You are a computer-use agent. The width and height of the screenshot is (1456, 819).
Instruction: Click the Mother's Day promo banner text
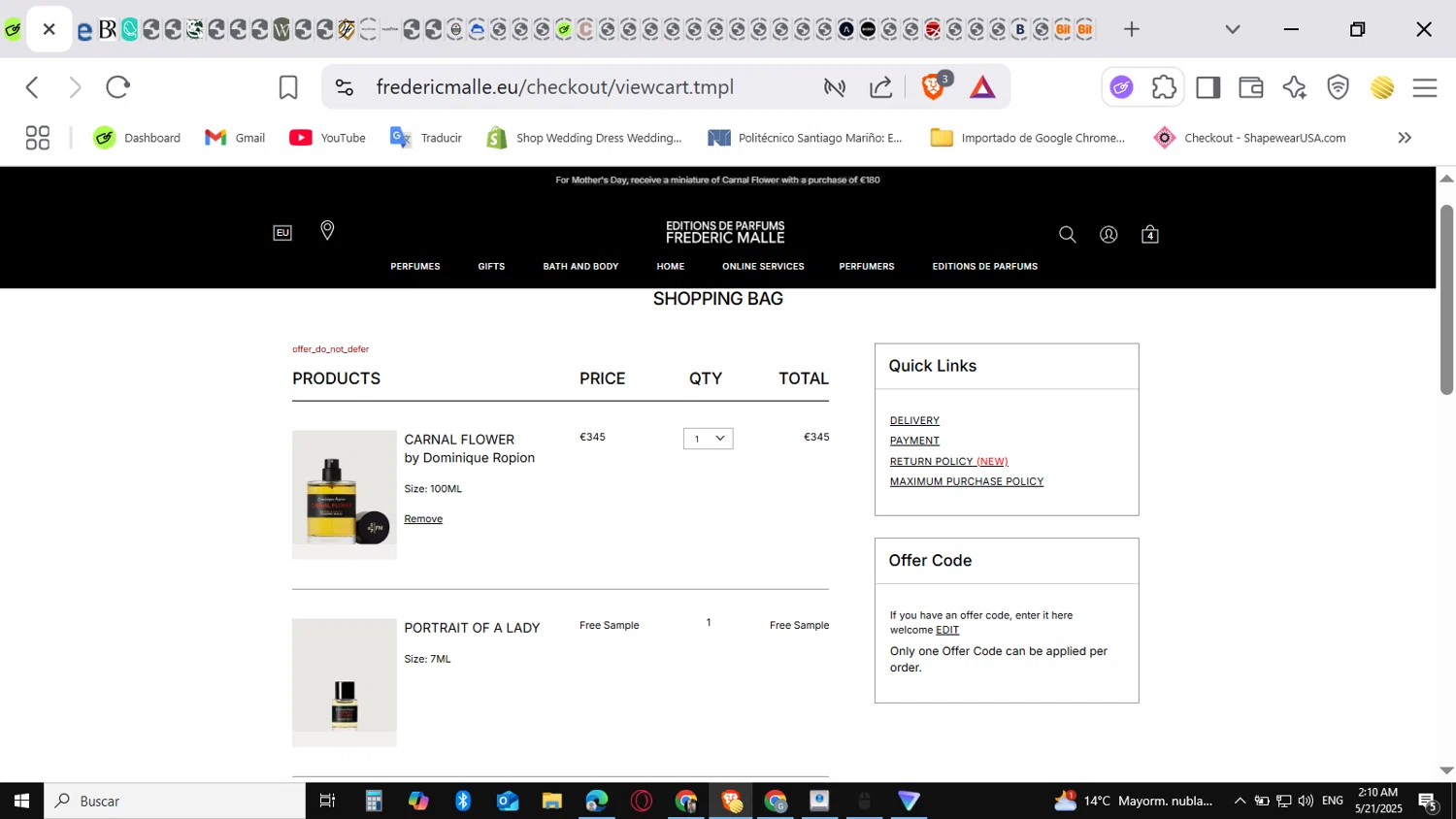click(717, 180)
